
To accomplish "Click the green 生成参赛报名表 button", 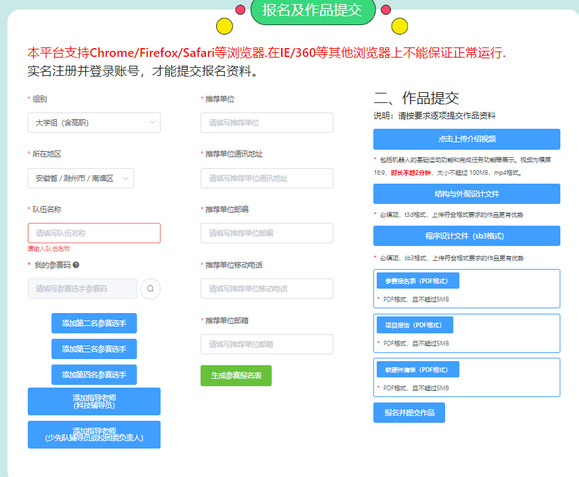I will [236, 375].
